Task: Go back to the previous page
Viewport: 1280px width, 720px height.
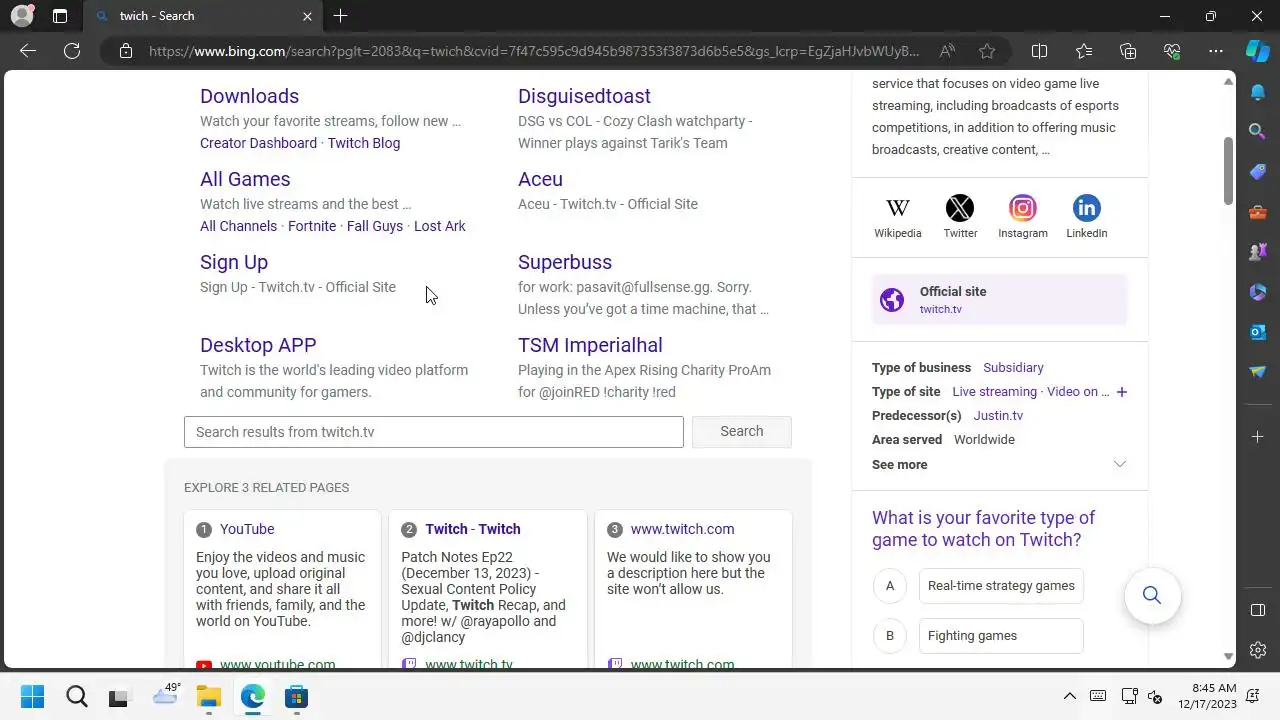Action: (28, 51)
